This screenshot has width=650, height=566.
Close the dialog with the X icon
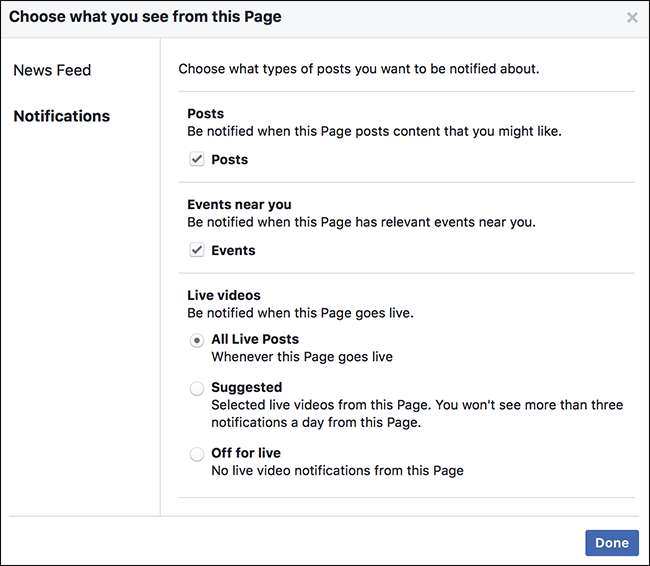coord(631,17)
